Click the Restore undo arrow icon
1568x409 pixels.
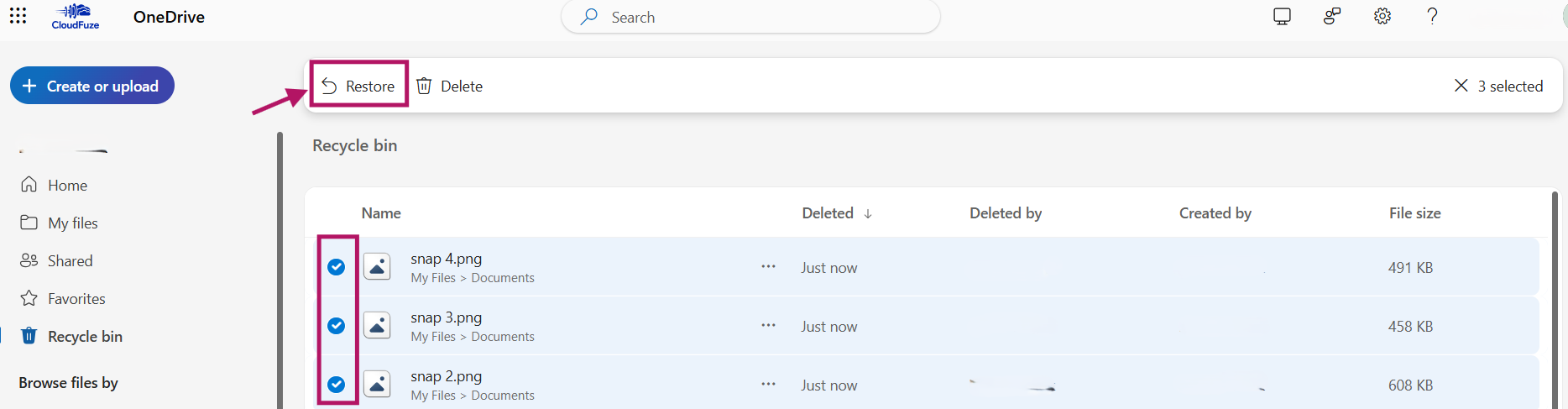click(330, 86)
